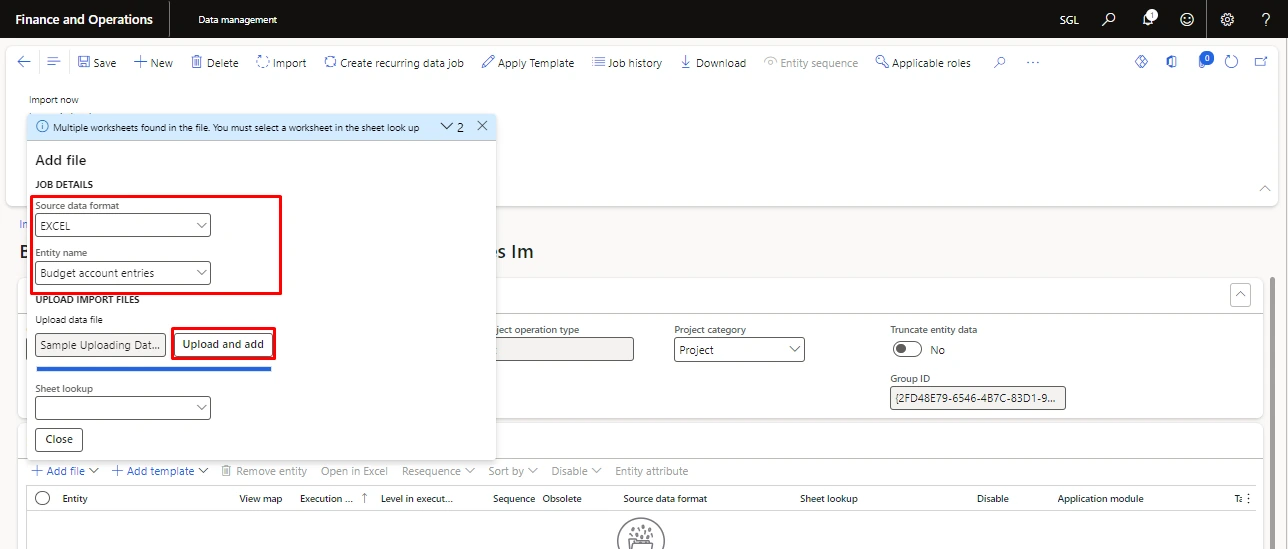Open the more options ellipsis menu
This screenshot has height=549, width=1288.
pos(1033,62)
